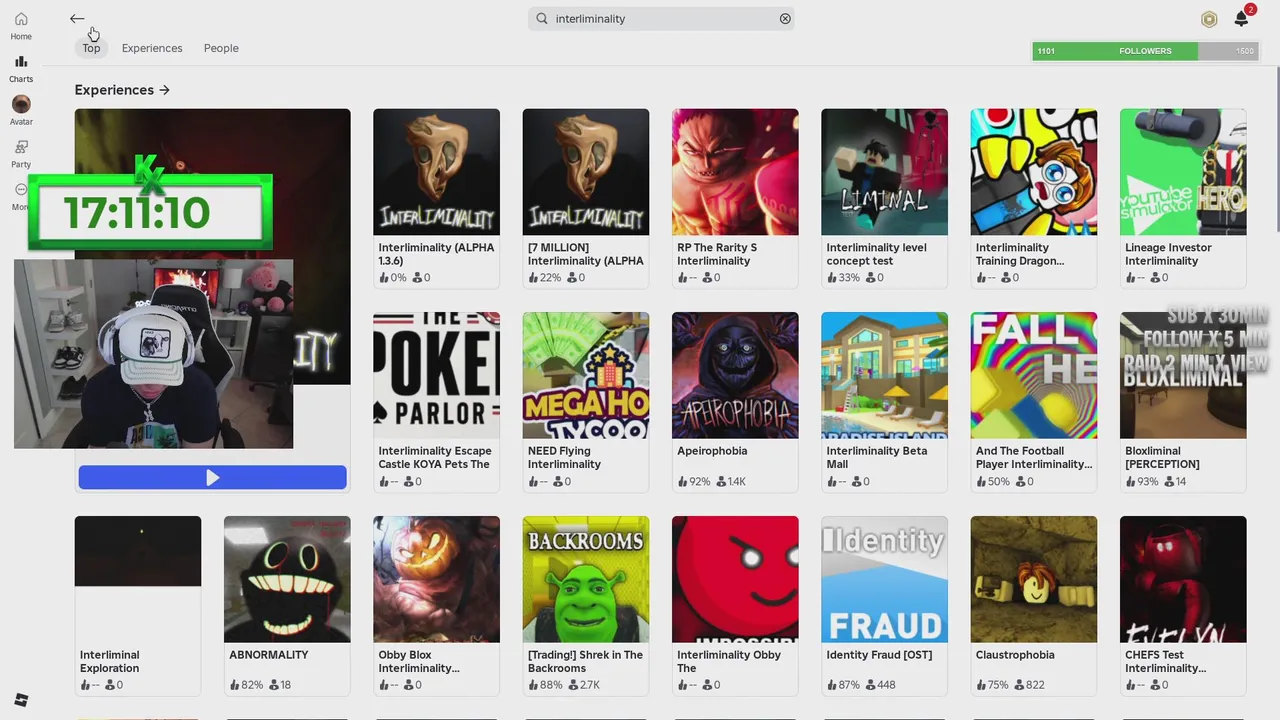Click Apeirophobia 92% like rating
The width and height of the screenshot is (1280, 720).
[x=694, y=482]
